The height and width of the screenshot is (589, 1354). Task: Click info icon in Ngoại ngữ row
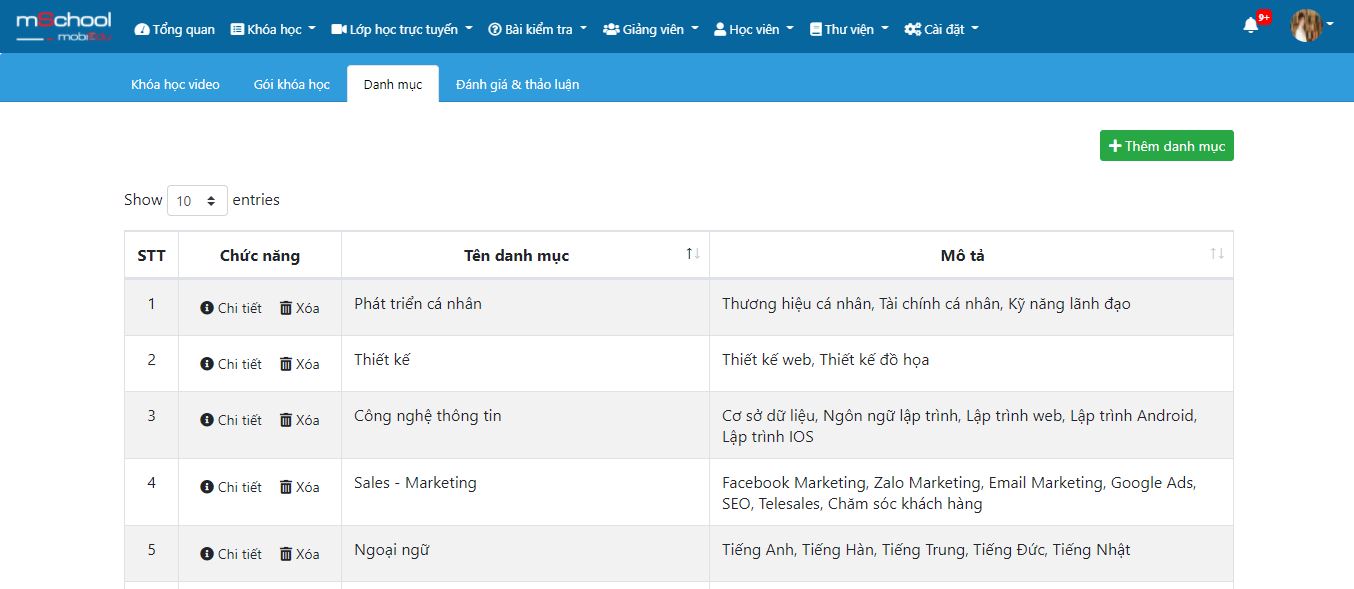(x=207, y=554)
